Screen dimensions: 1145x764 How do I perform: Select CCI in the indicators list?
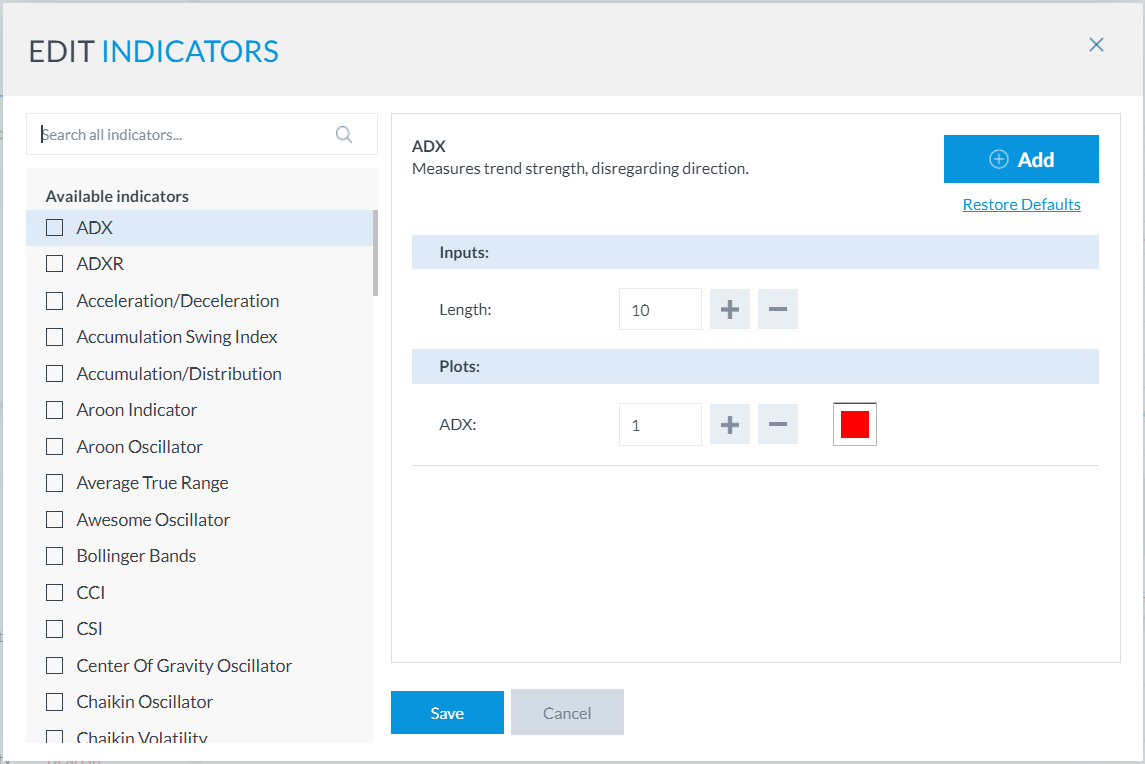pyautogui.click(x=91, y=593)
